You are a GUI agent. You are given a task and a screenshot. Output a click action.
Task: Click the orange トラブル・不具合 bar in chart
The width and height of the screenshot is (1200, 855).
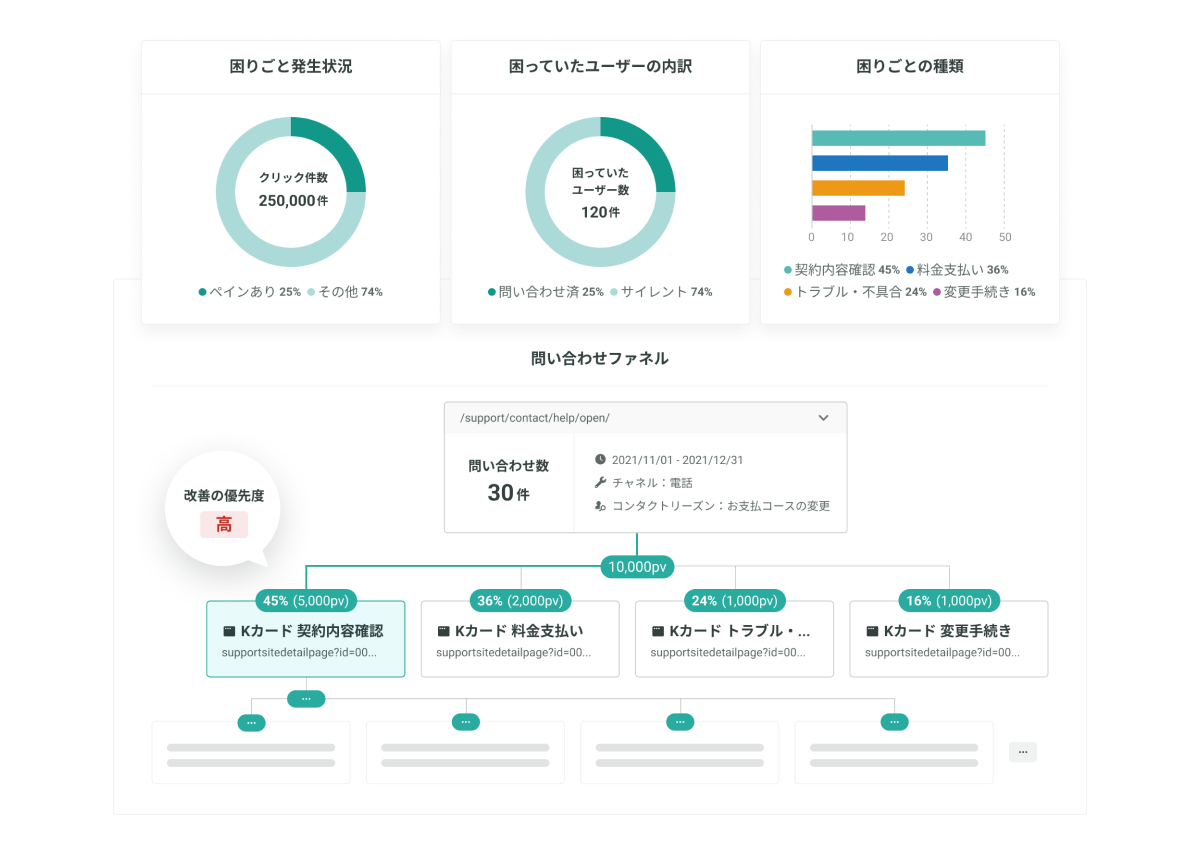pos(858,188)
